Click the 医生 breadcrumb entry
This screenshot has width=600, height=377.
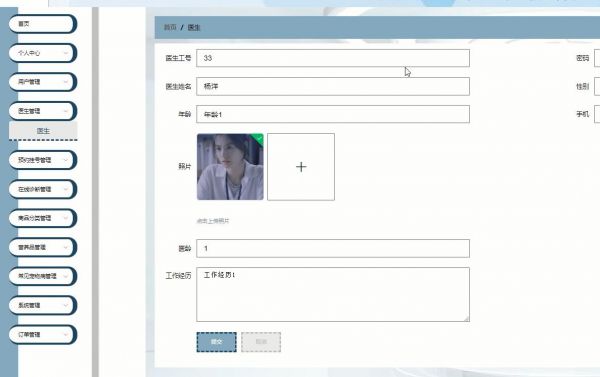click(x=194, y=28)
